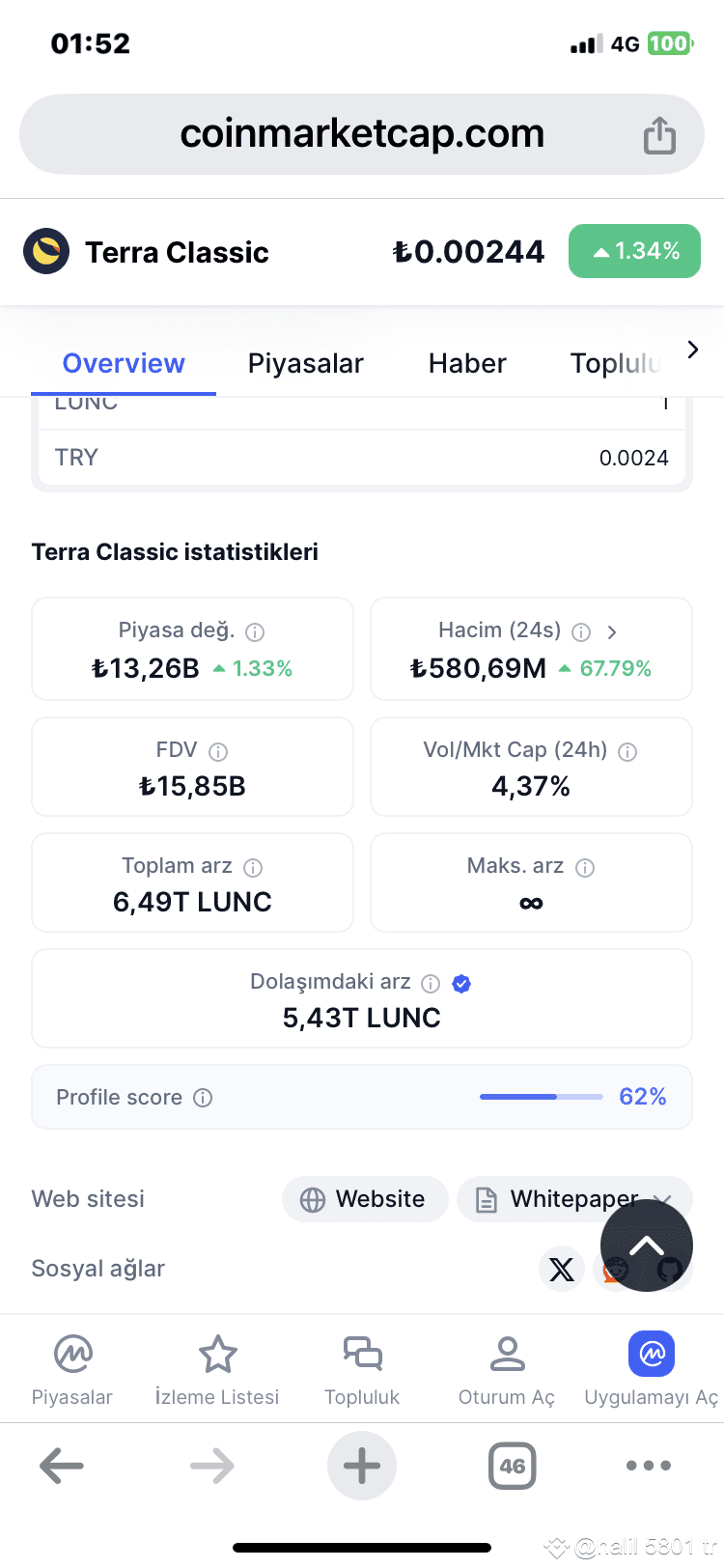The height and width of the screenshot is (1568, 724).
Task: Open the Website link
Action: tap(365, 1199)
